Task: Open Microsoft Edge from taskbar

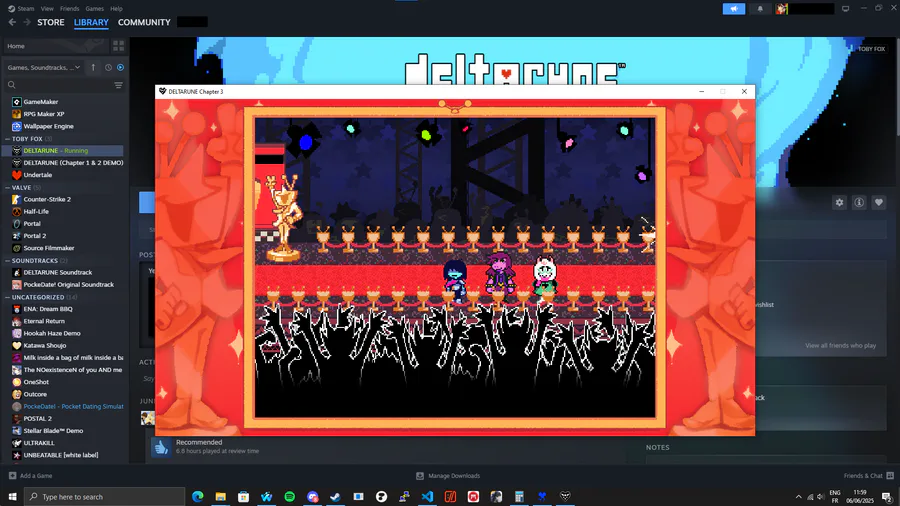Action: [197, 496]
